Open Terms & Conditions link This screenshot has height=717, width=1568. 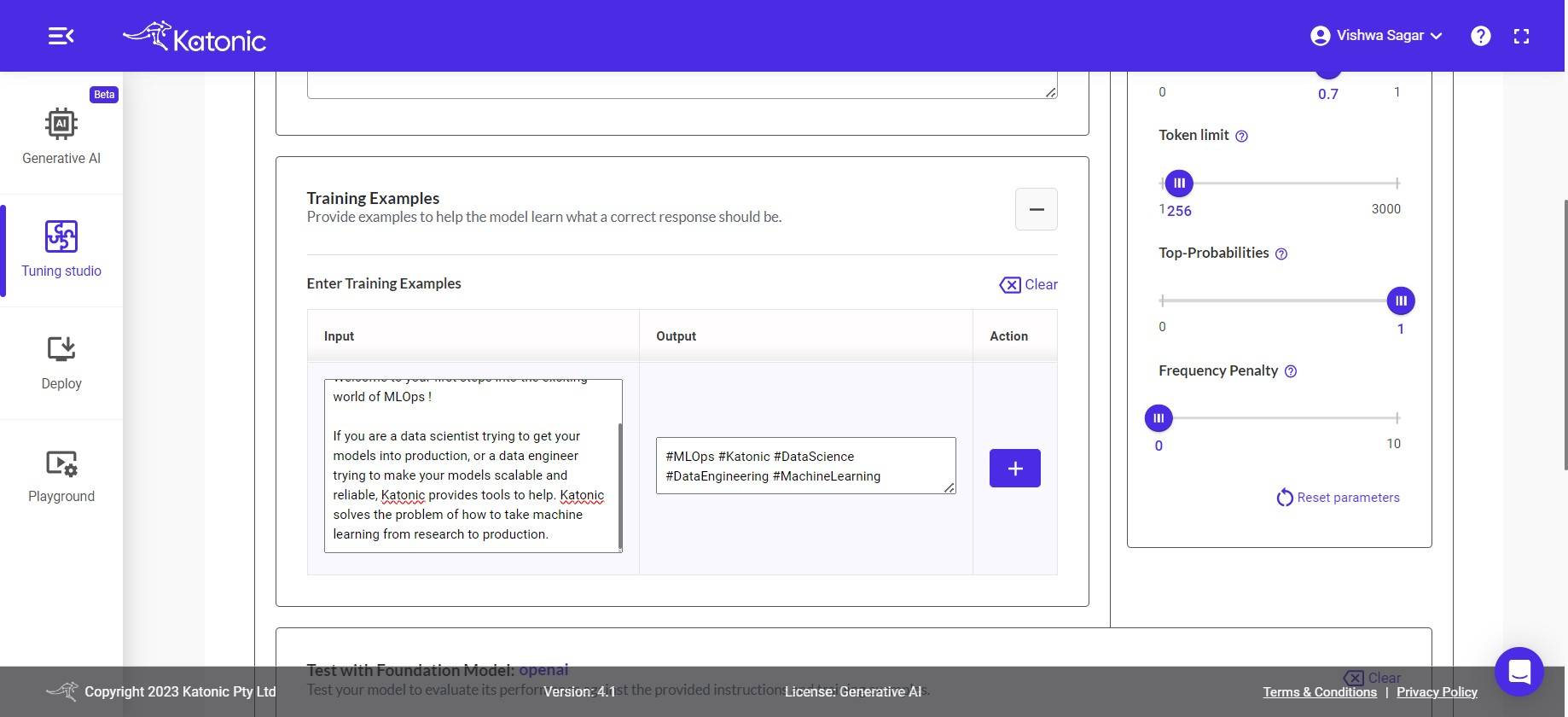(1320, 692)
